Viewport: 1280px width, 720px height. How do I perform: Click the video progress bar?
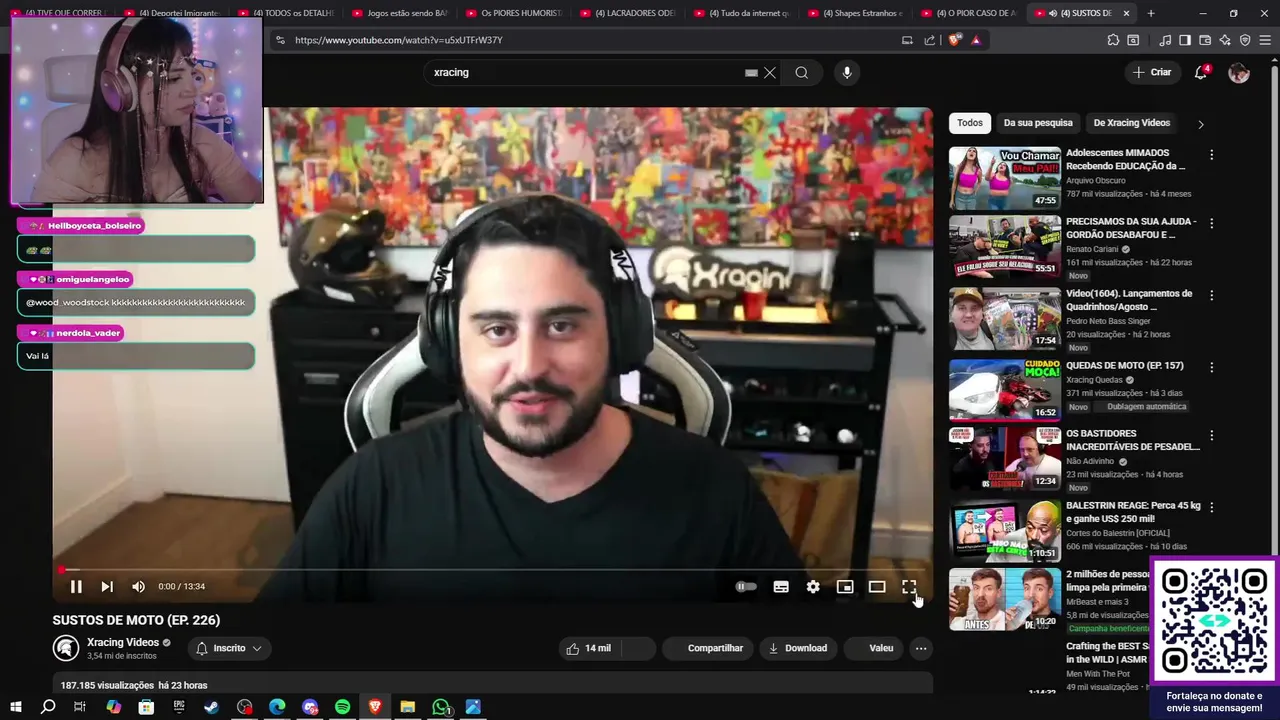pos(492,570)
